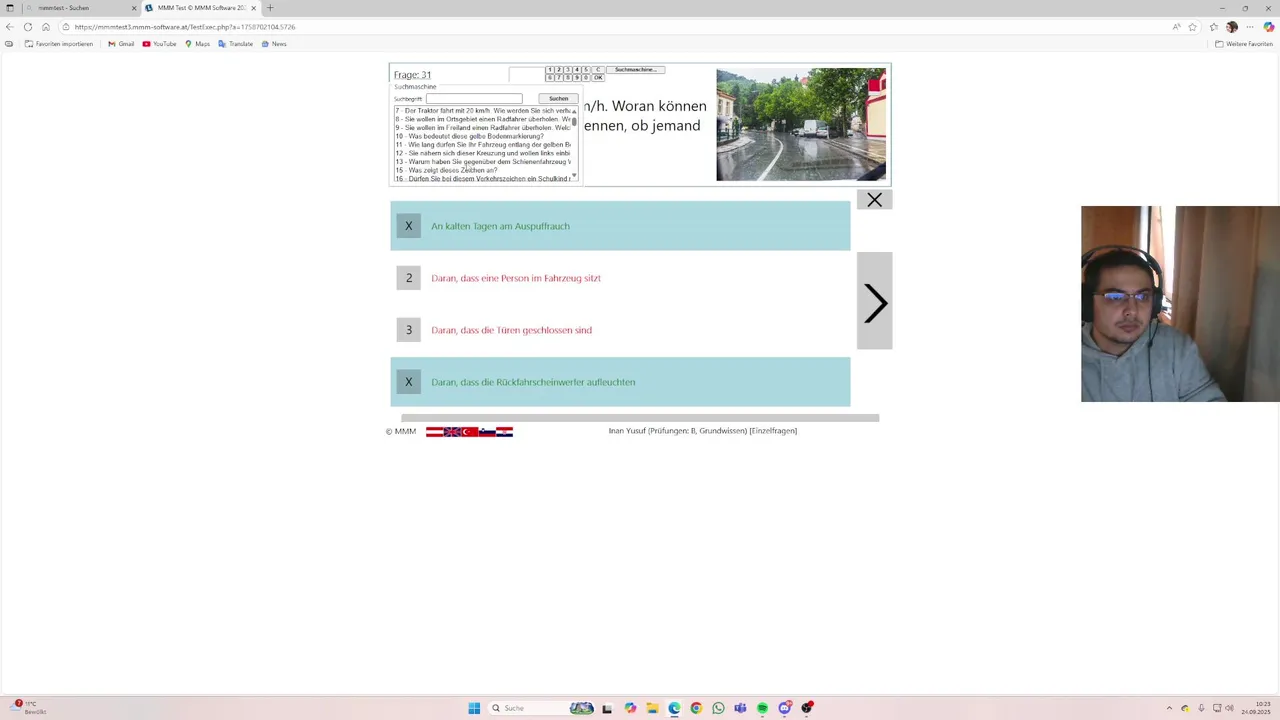Click scroll-up arrow of search results list
1280x720 pixels.
(x=574, y=111)
